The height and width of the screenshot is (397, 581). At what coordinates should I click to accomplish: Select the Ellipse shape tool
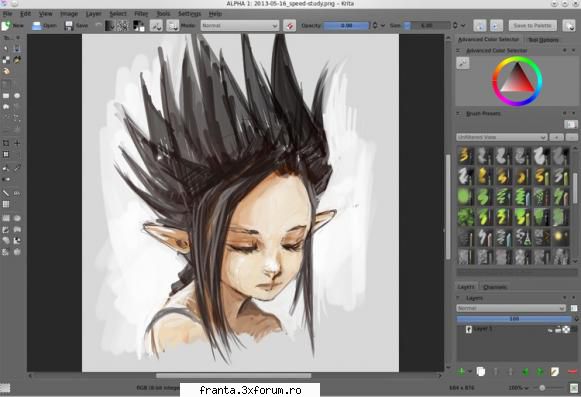coord(17,96)
